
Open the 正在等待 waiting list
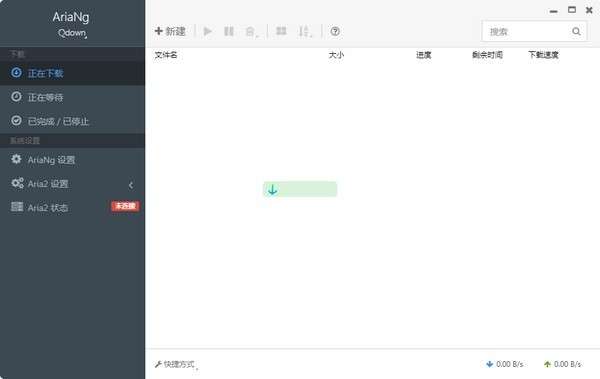point(72,97)
